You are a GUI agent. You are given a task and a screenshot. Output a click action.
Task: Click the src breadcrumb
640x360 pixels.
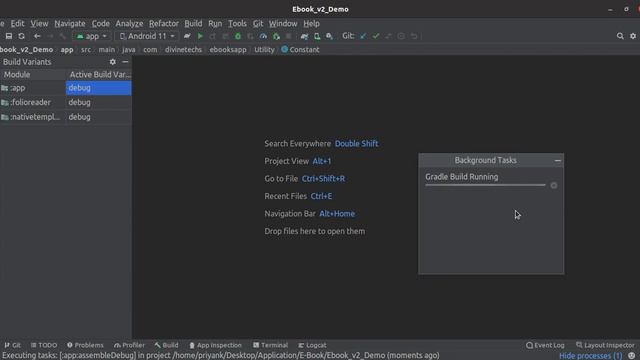point(86,50)
